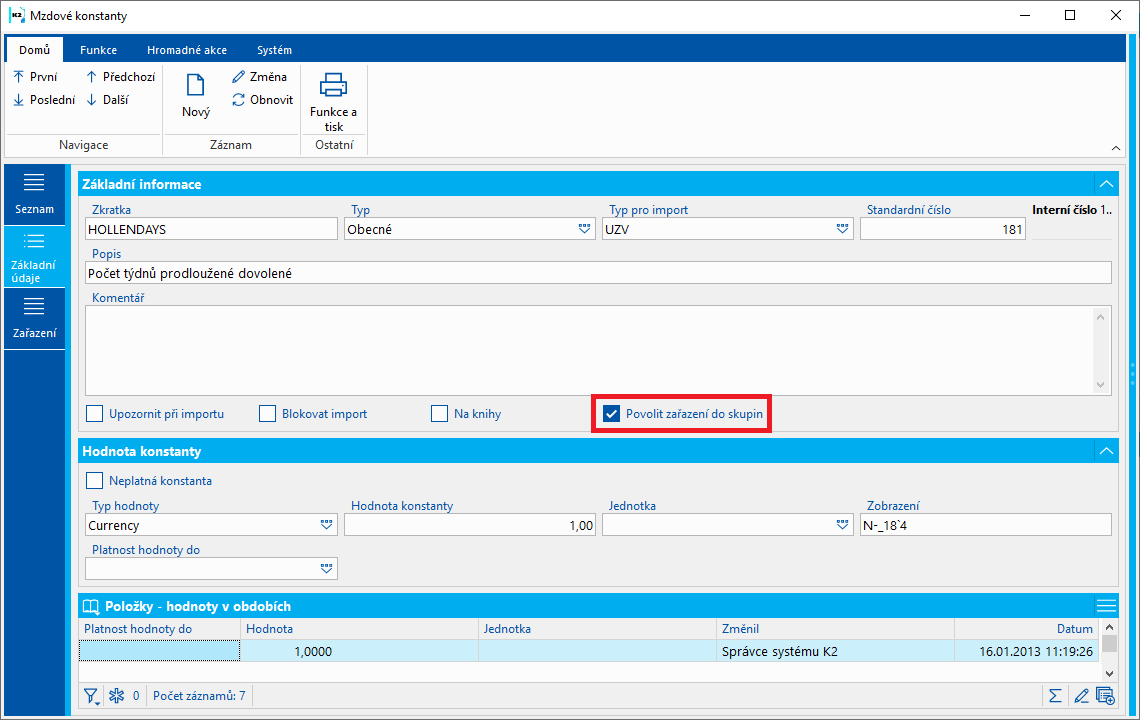Click the Hodnota konstanty value field

pos(470,525)
